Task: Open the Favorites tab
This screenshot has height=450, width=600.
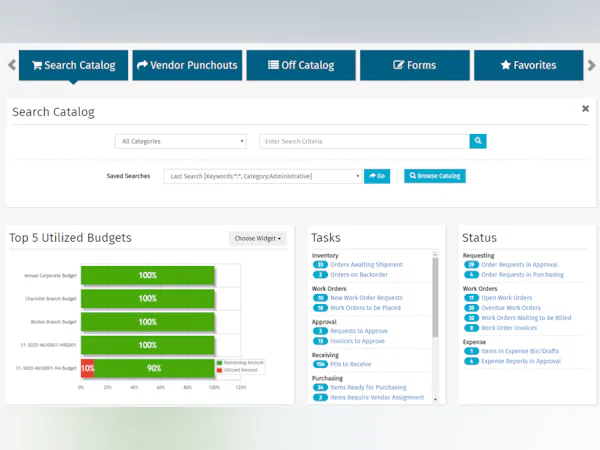Action: [529, 65]
